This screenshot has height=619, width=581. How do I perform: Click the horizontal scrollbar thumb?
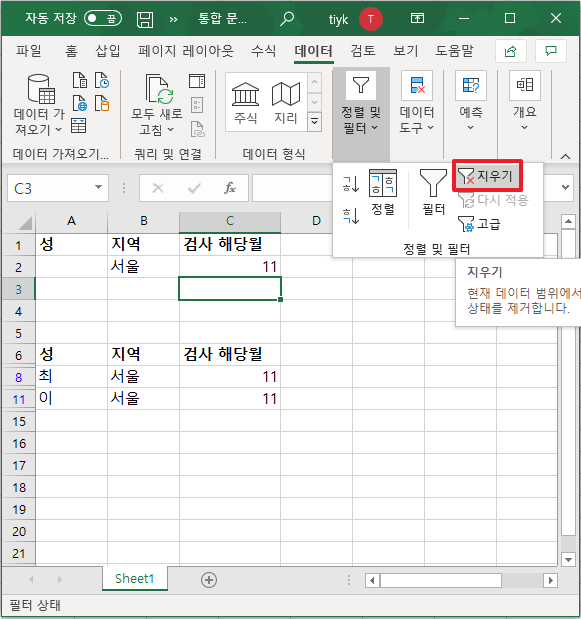point(440,580)
